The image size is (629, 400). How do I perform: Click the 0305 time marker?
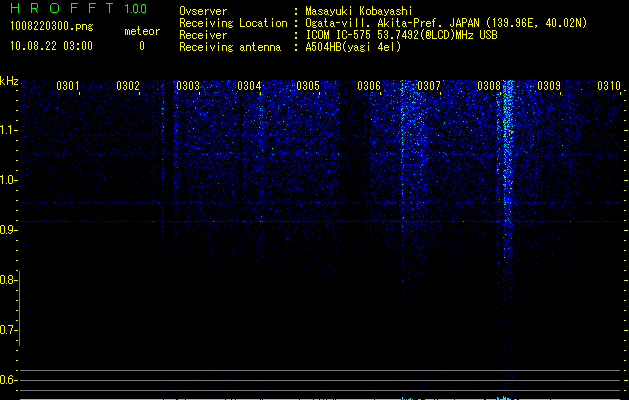(x=308, y=86)
